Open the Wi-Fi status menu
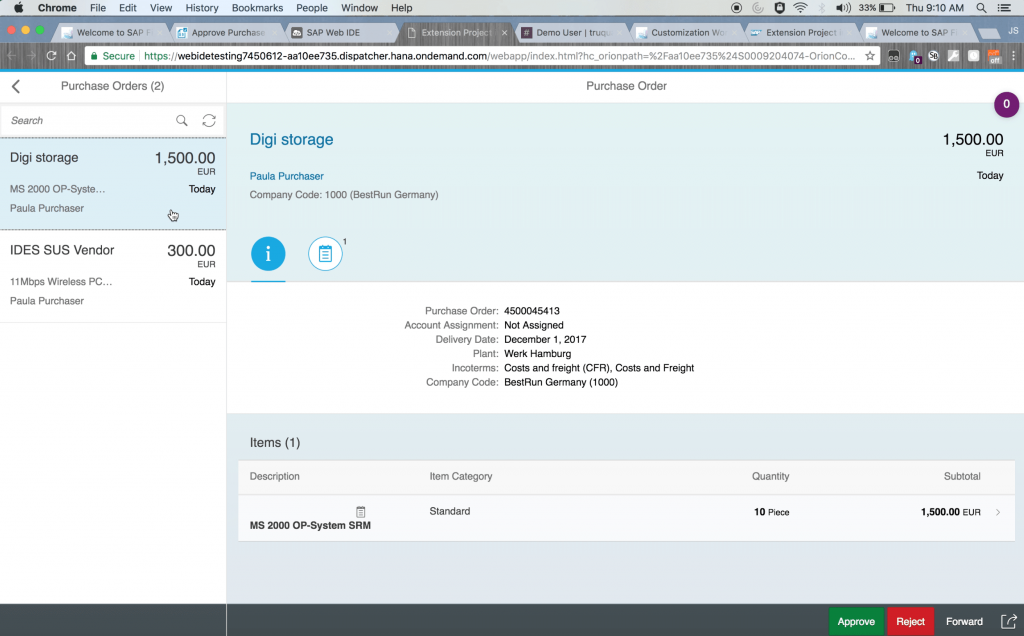 (x=800, y=8)
